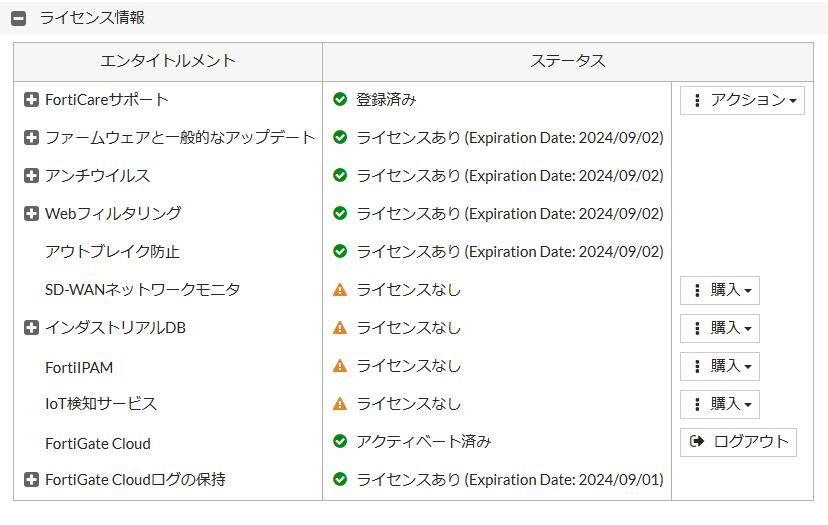The height and width of the screenshot is (525, 828).
Task: Click the warning icon for FortiIPAM
Action: click(340, 366)
